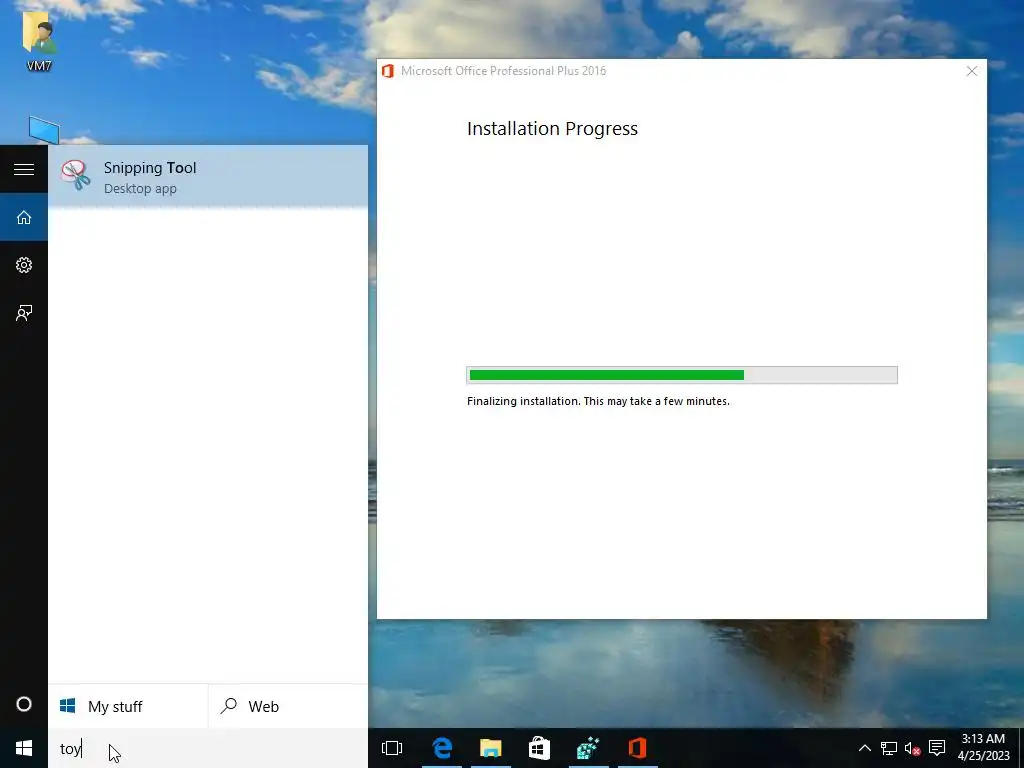This screenshot has height=768, width=1024.
Task: Click the Office logo in installer title bar
Action: (388, 71)
